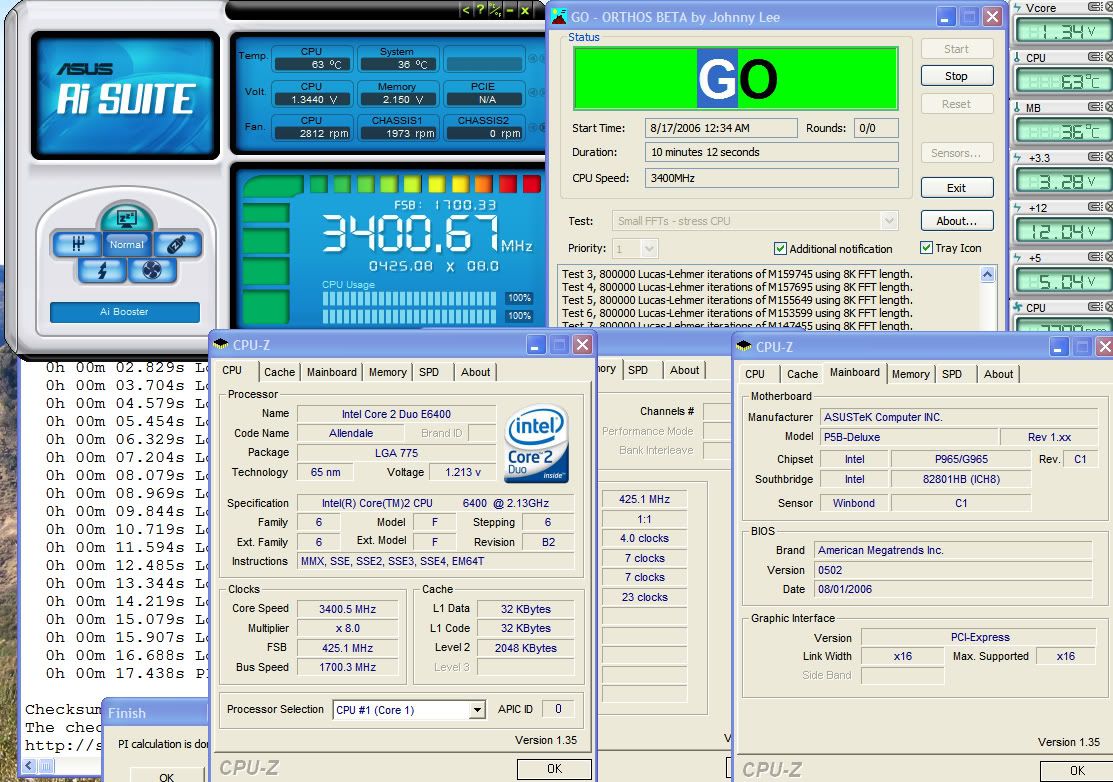Open the Memory tab in the right CPU-Z window
The height and width of the screenshot is (782, 1113).
coord(911,375)
